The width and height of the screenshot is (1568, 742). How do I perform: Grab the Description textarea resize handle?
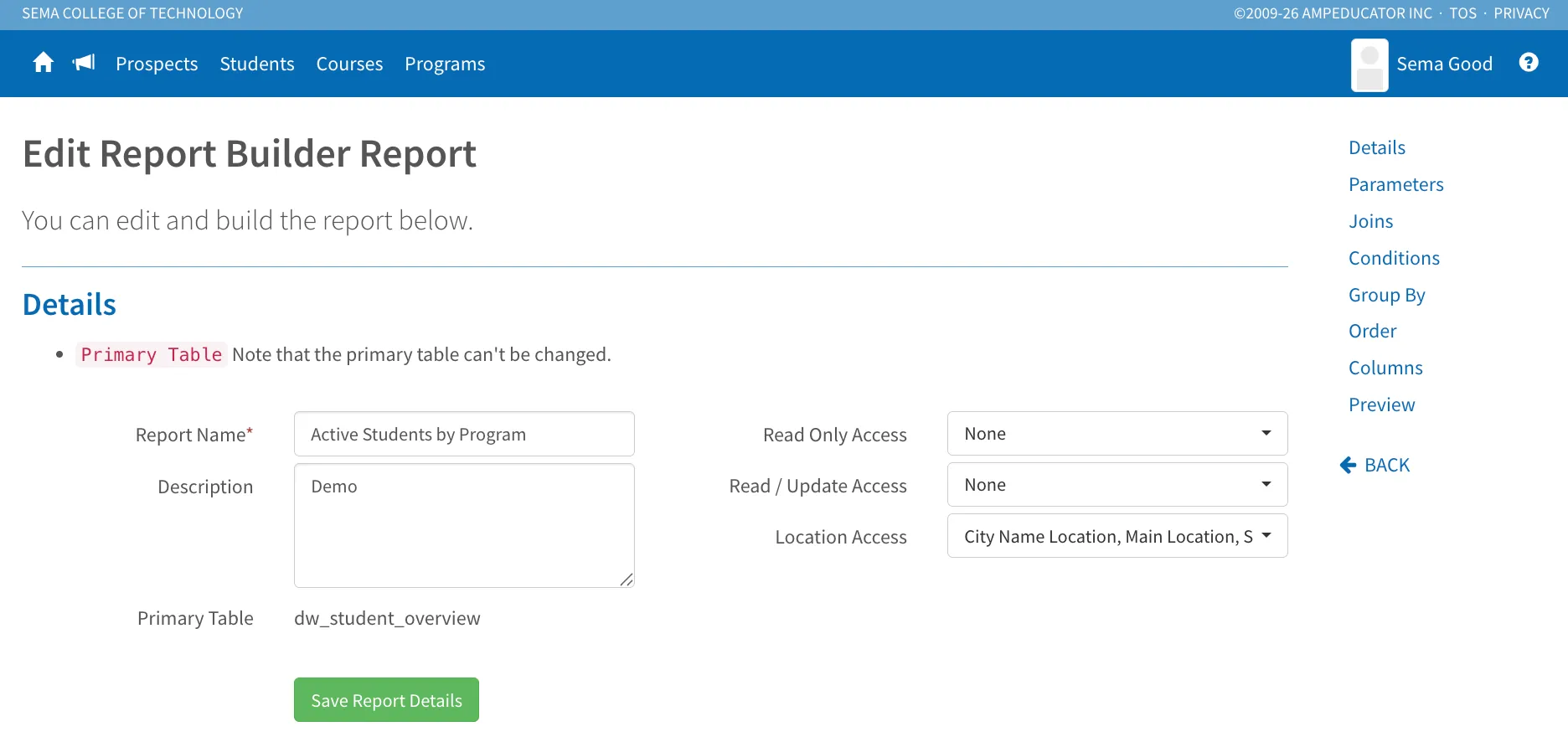pyautogui.click(x=627, y=580)
